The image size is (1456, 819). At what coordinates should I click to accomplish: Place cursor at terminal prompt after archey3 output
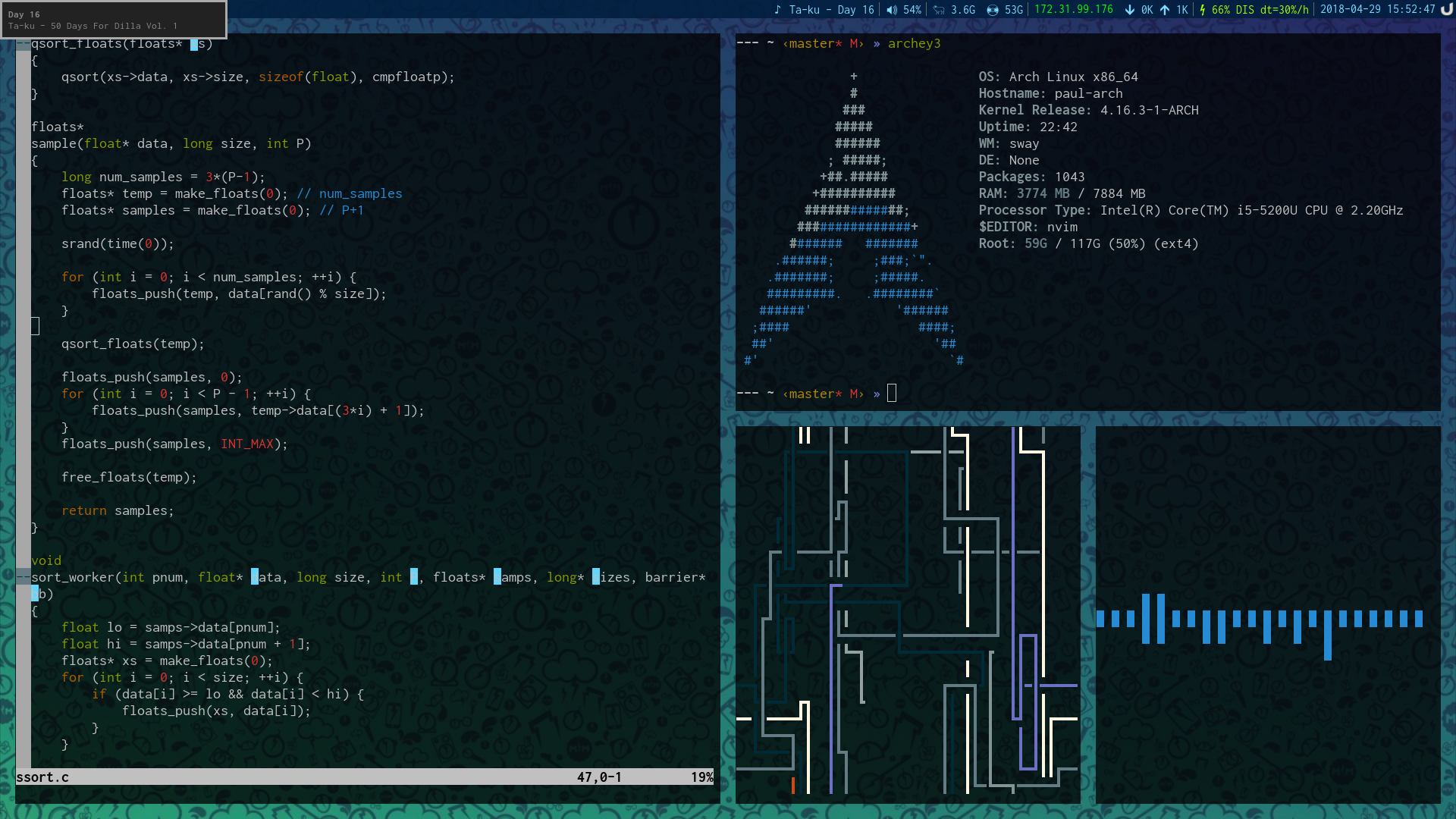892,394
